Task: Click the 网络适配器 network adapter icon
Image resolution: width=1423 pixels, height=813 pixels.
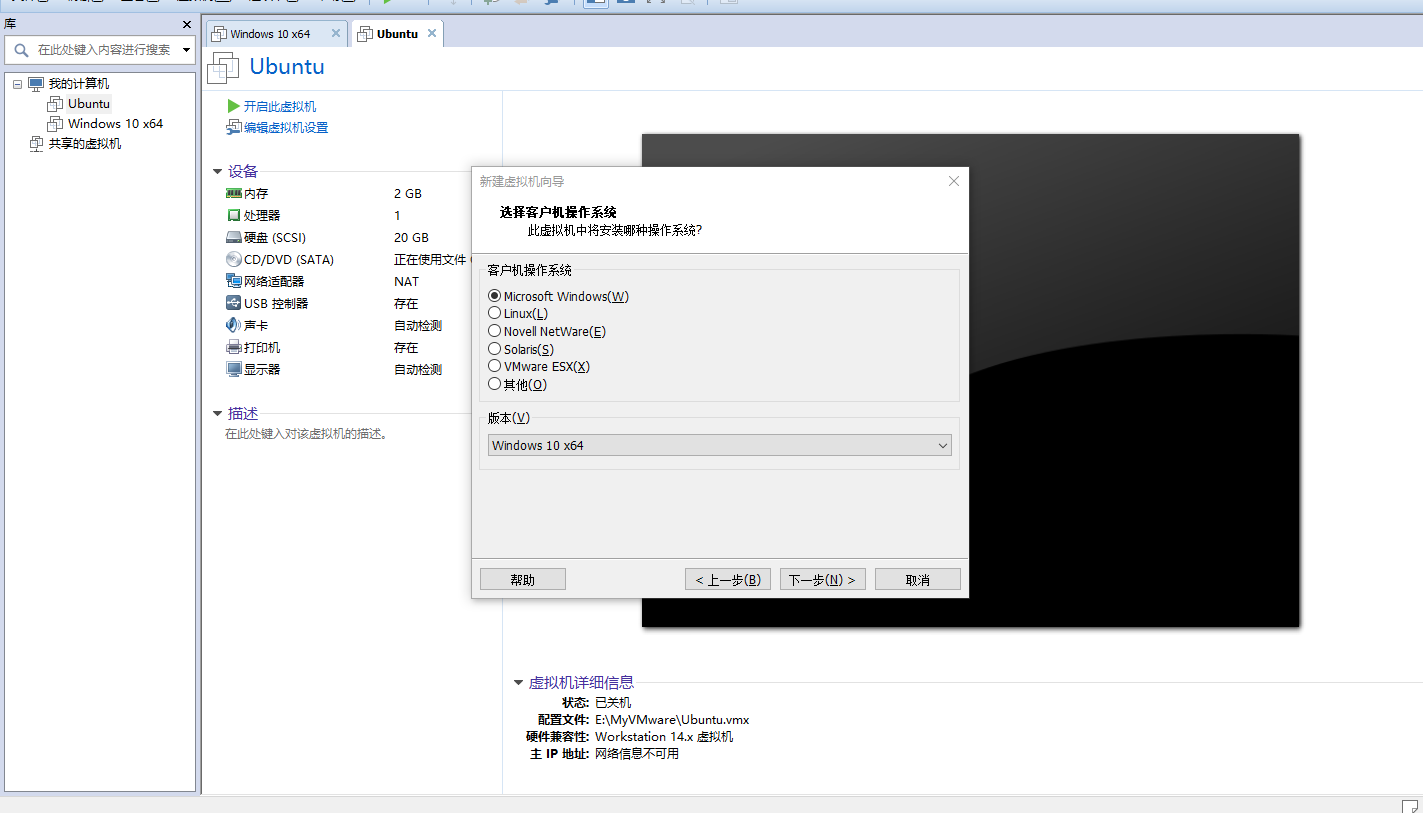Action: [234, 281]
